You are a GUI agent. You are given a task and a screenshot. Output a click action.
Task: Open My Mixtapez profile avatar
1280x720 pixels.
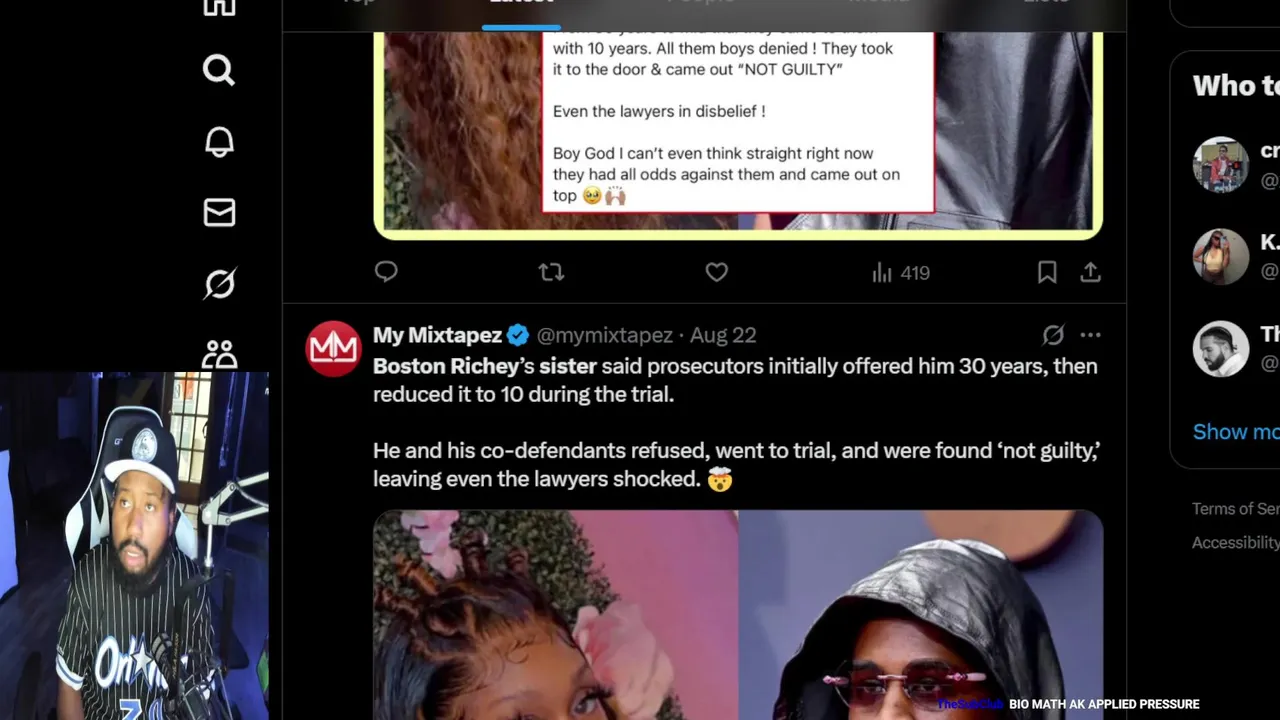pos(333,349)
